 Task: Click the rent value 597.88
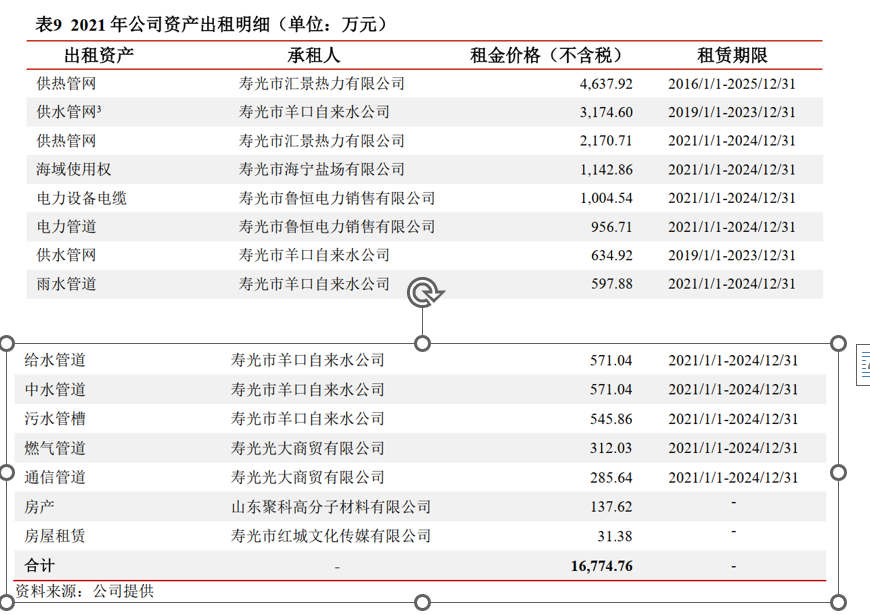point(611,284)
